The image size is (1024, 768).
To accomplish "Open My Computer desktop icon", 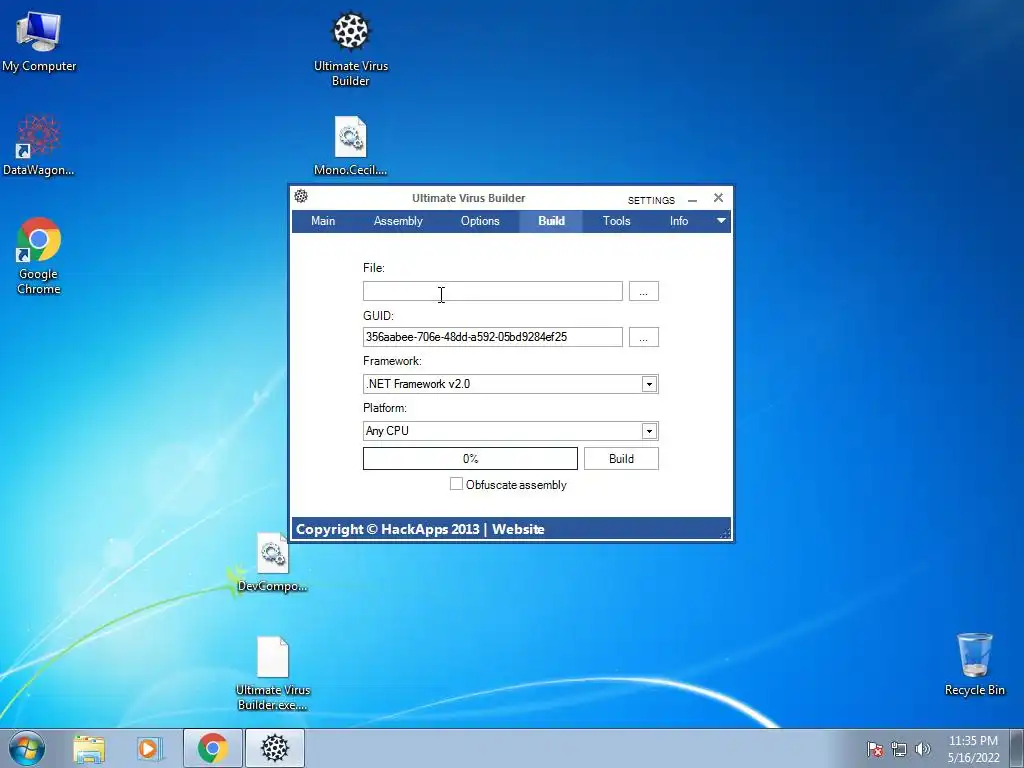I will click(x=39, y=39).
